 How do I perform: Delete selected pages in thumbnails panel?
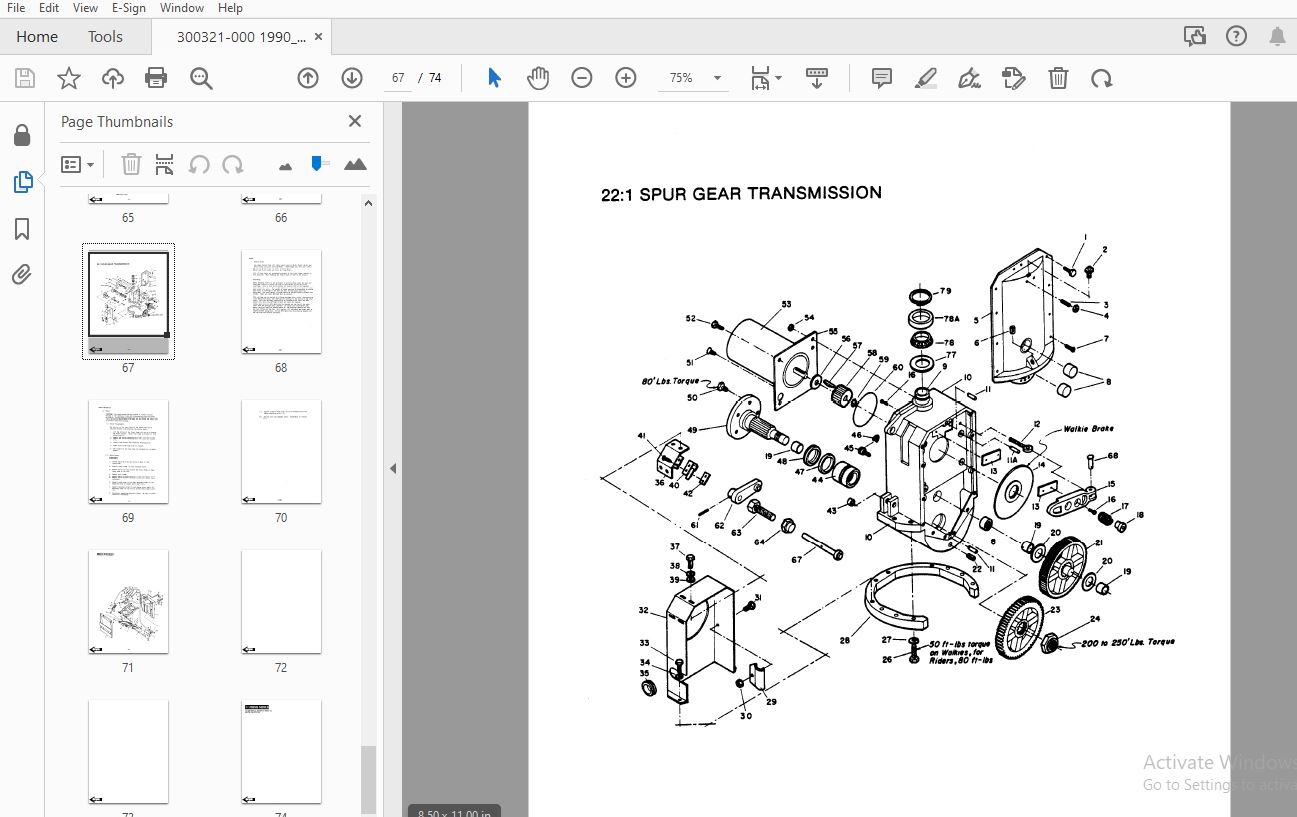[x=131, y=164]
